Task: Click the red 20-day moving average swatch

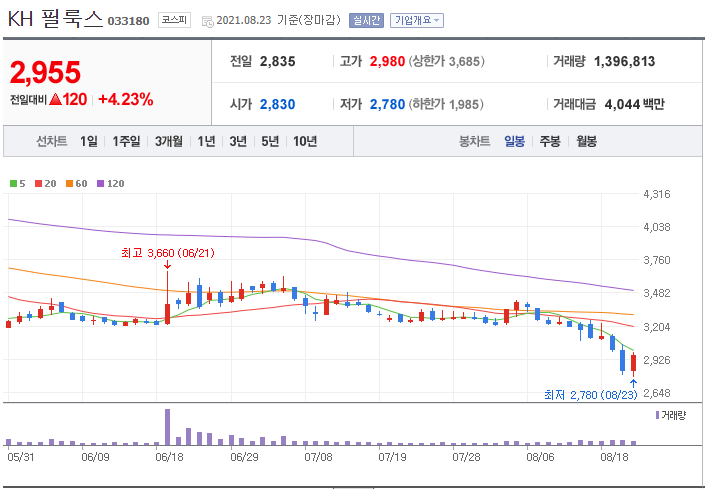Action: click(x=38, y=183)
